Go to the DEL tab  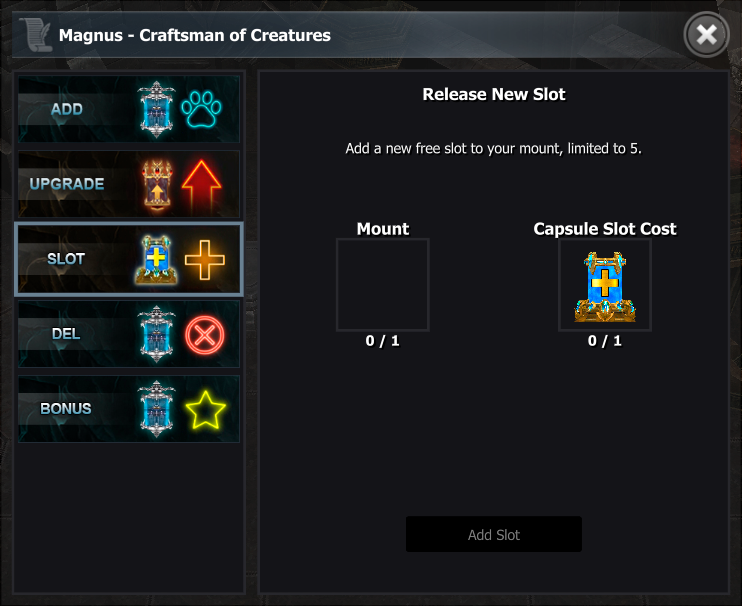pyautogui.click(x=66, y=334)
